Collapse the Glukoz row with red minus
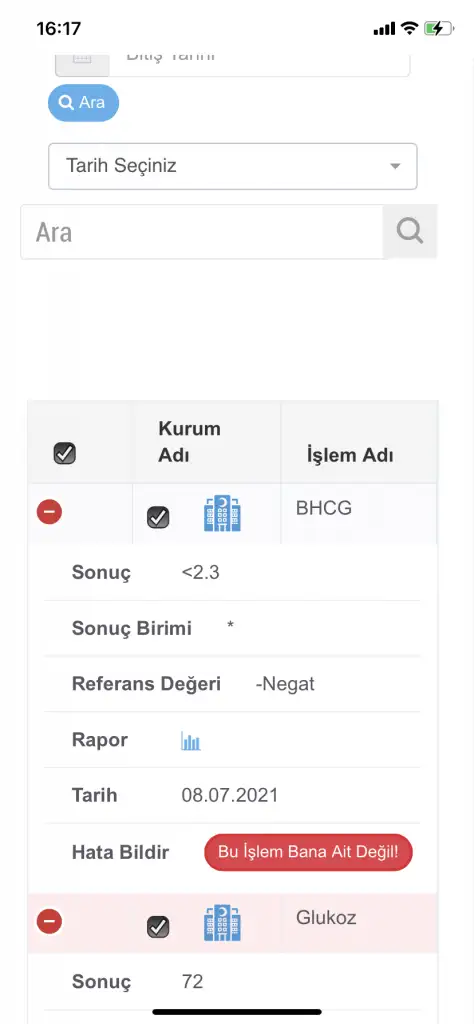Screen dimensions: 474x1024 (x=49, y=921)
